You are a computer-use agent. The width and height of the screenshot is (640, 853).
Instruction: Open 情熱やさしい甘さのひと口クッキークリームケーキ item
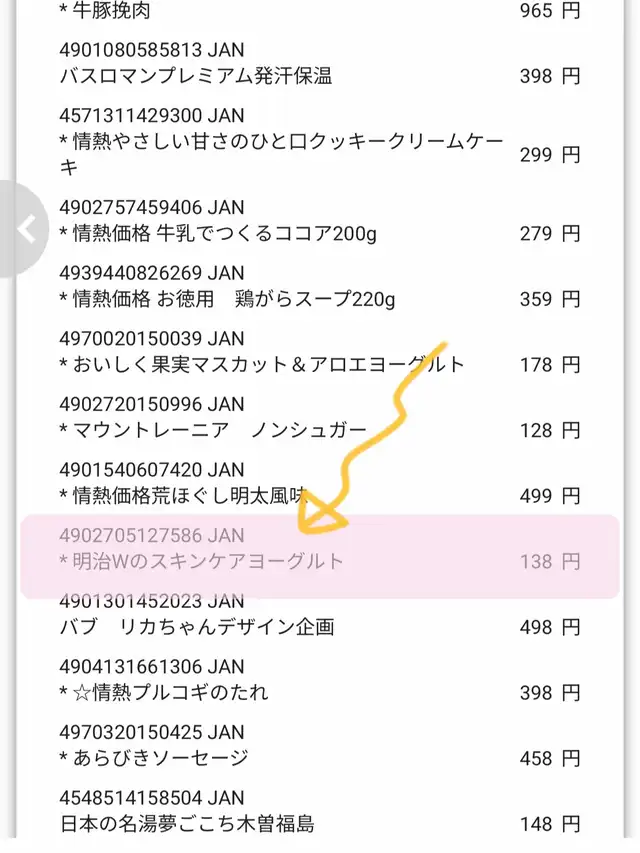tap(281, 154)
